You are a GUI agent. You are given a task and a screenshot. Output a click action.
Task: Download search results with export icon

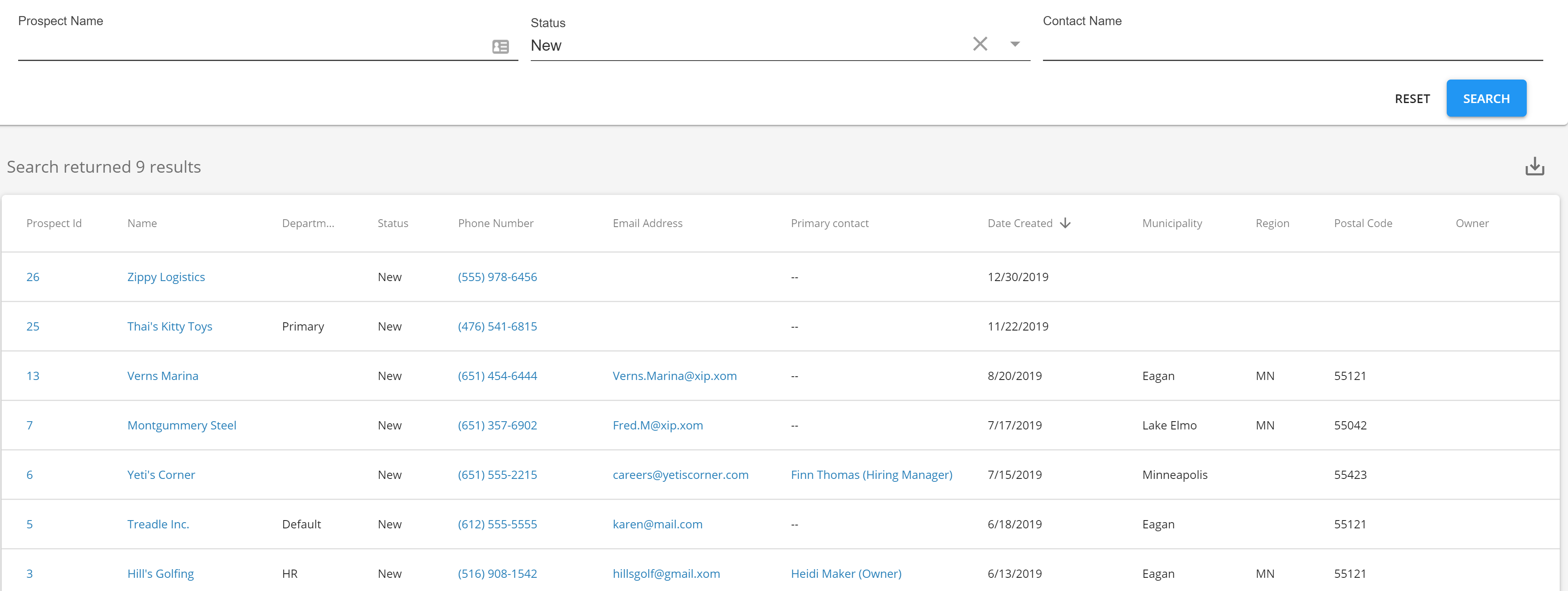click(x=1534, y=167)
